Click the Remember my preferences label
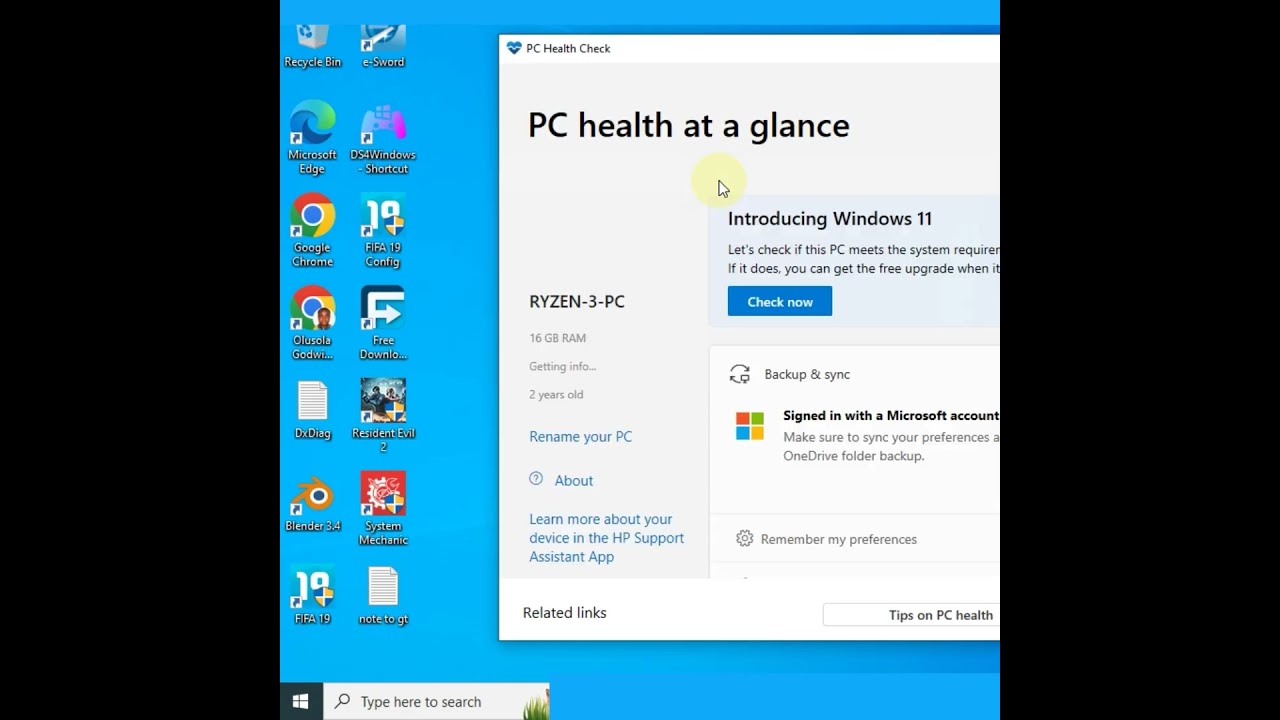The image size is (1280, 720). click(x=838, y=539)
